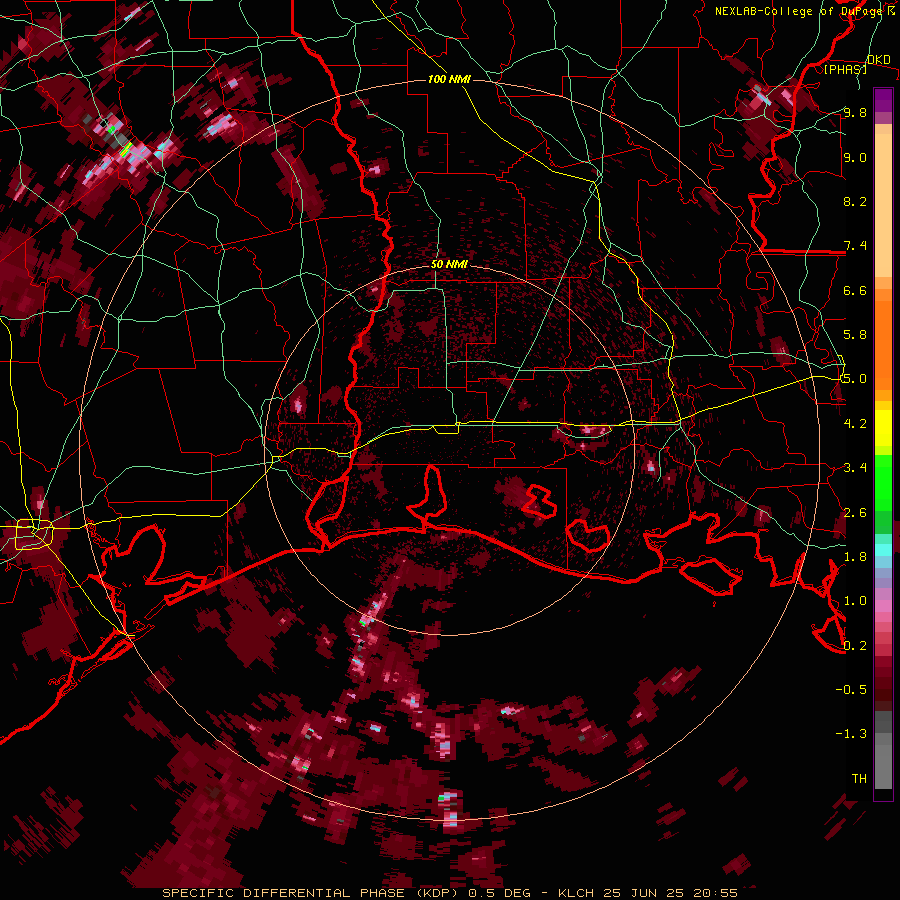Click the 4.2 value on the color scale
The image size is (900, 900).
(x=855, y=424)
